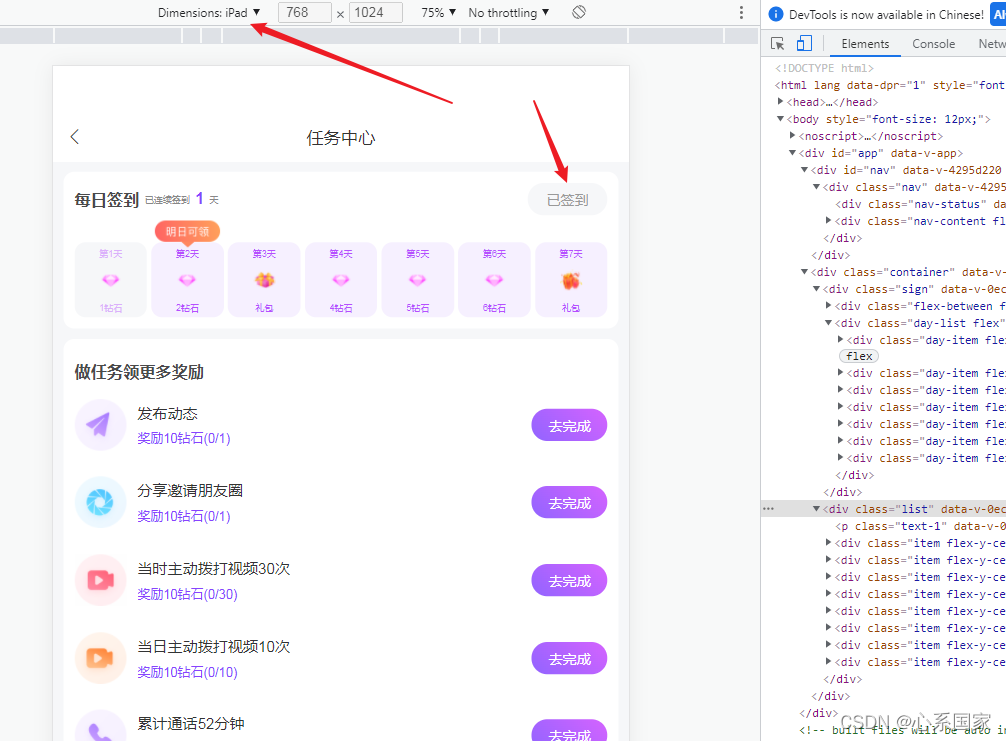Image resolution: width=1006 pixels, height=741 pixels.
Task: Click the blue info icon in DevTools banner
Action: coord(777,13)
